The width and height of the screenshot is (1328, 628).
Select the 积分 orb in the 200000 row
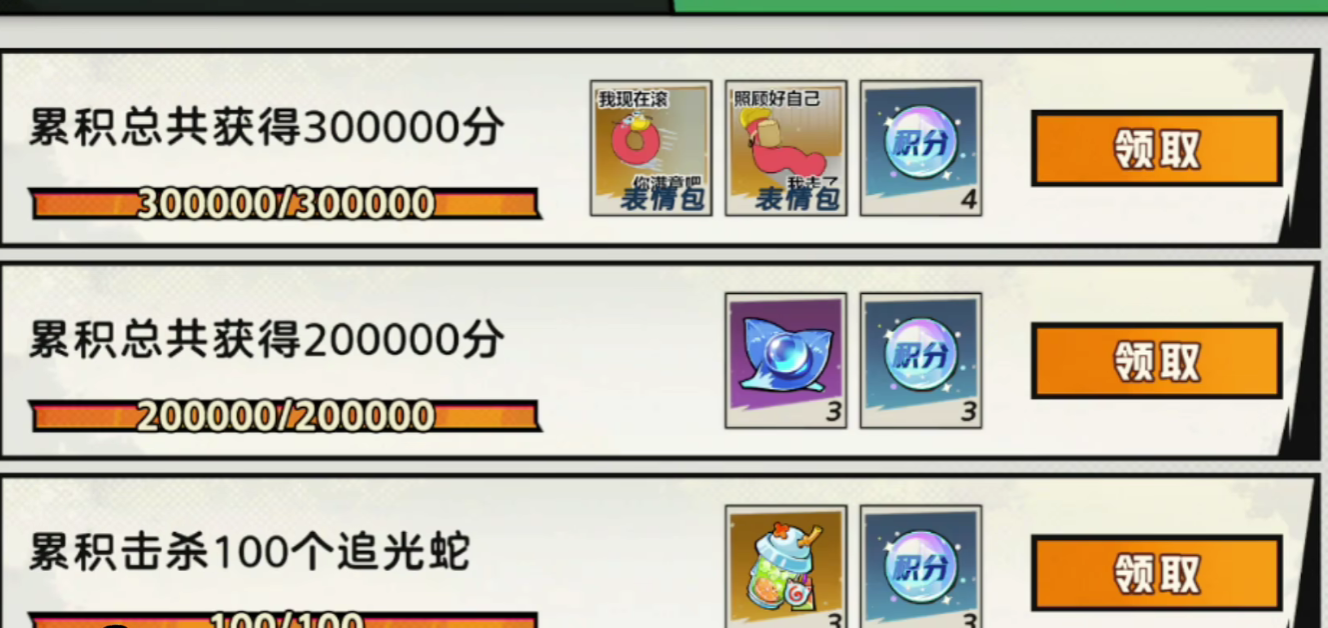[x=921, y=361]
